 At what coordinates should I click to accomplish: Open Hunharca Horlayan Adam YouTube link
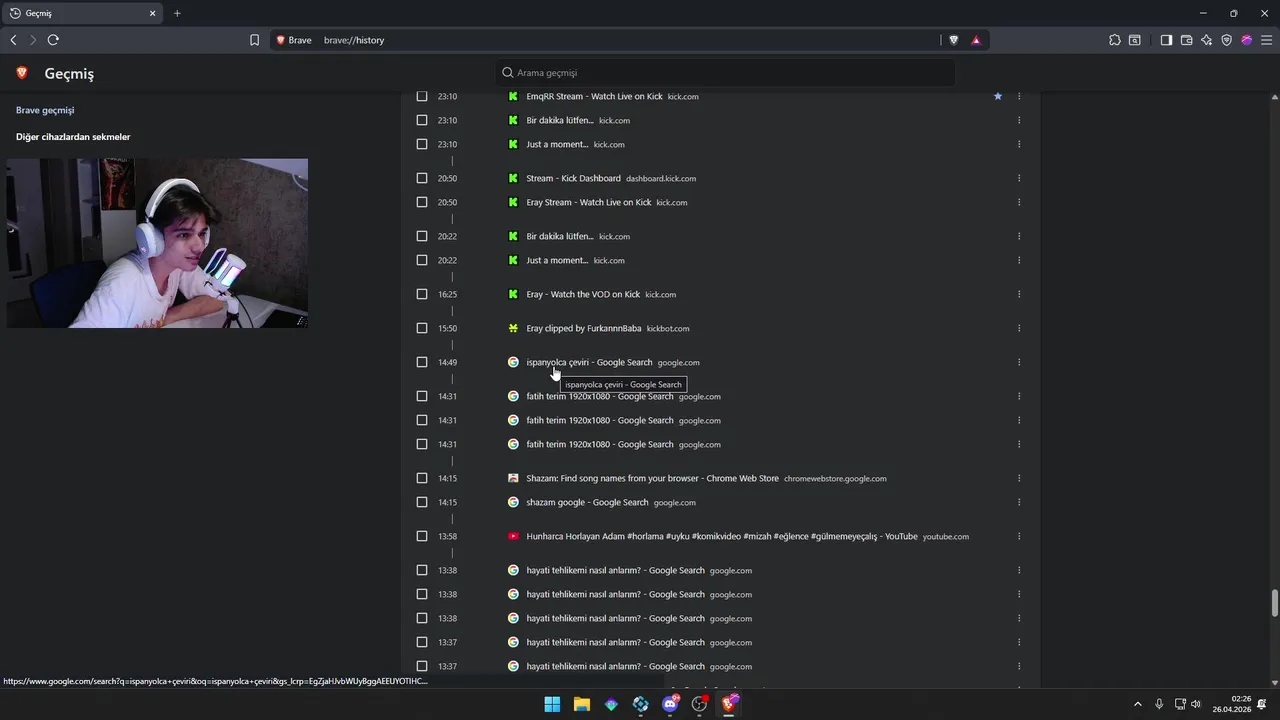coord(722,536)
